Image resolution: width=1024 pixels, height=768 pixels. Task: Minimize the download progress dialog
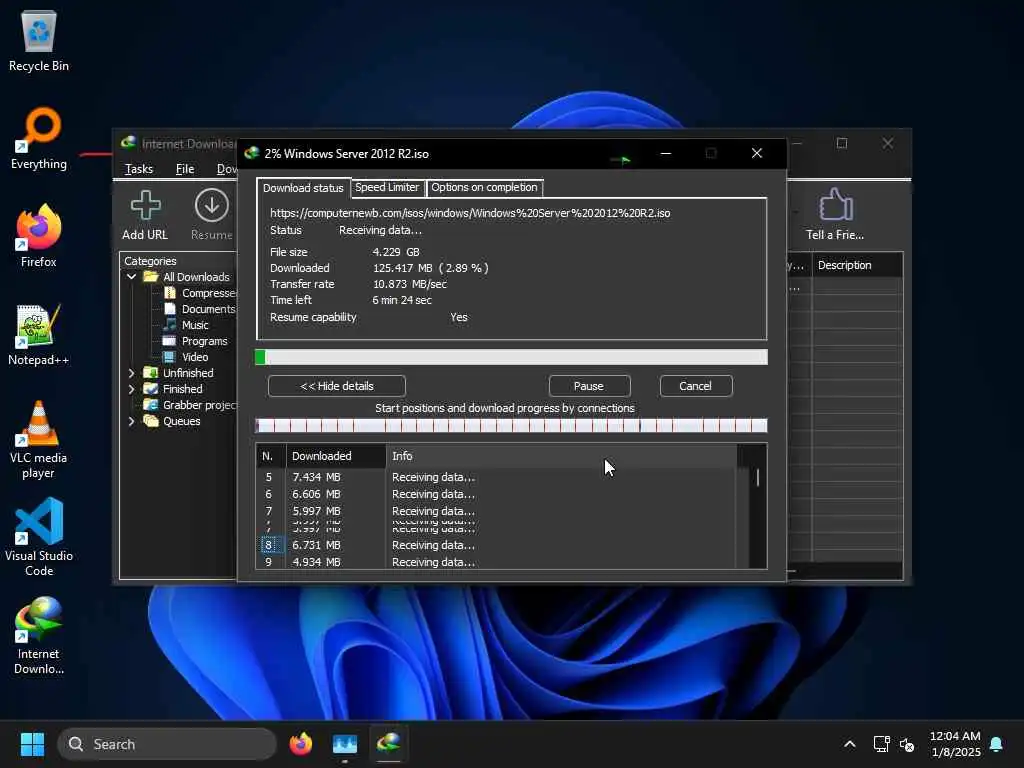[665, 153]
